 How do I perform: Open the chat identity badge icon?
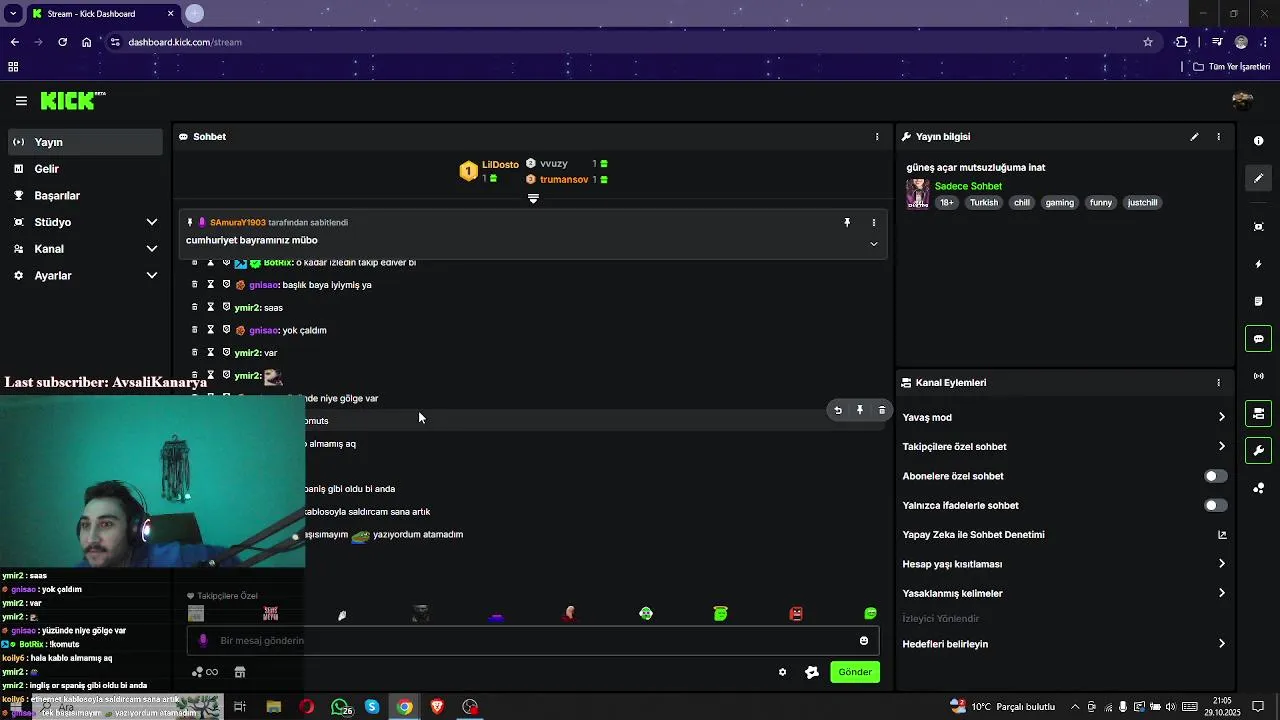[x=811, y=672]
